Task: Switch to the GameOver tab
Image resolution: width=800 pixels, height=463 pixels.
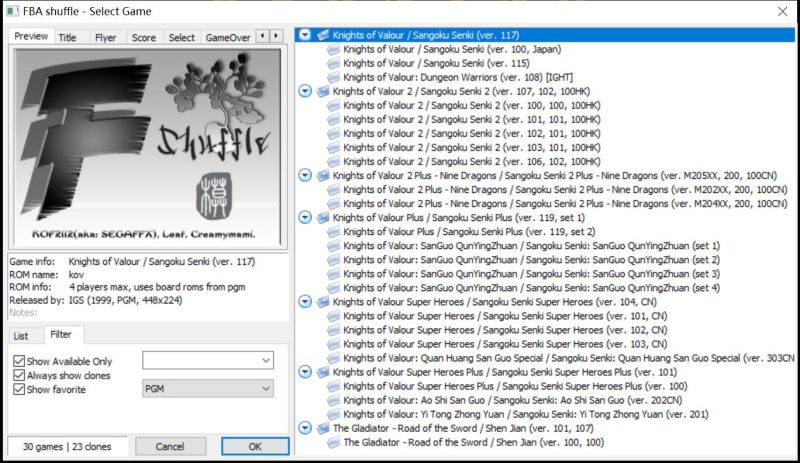Action: (x=228, y=37)
